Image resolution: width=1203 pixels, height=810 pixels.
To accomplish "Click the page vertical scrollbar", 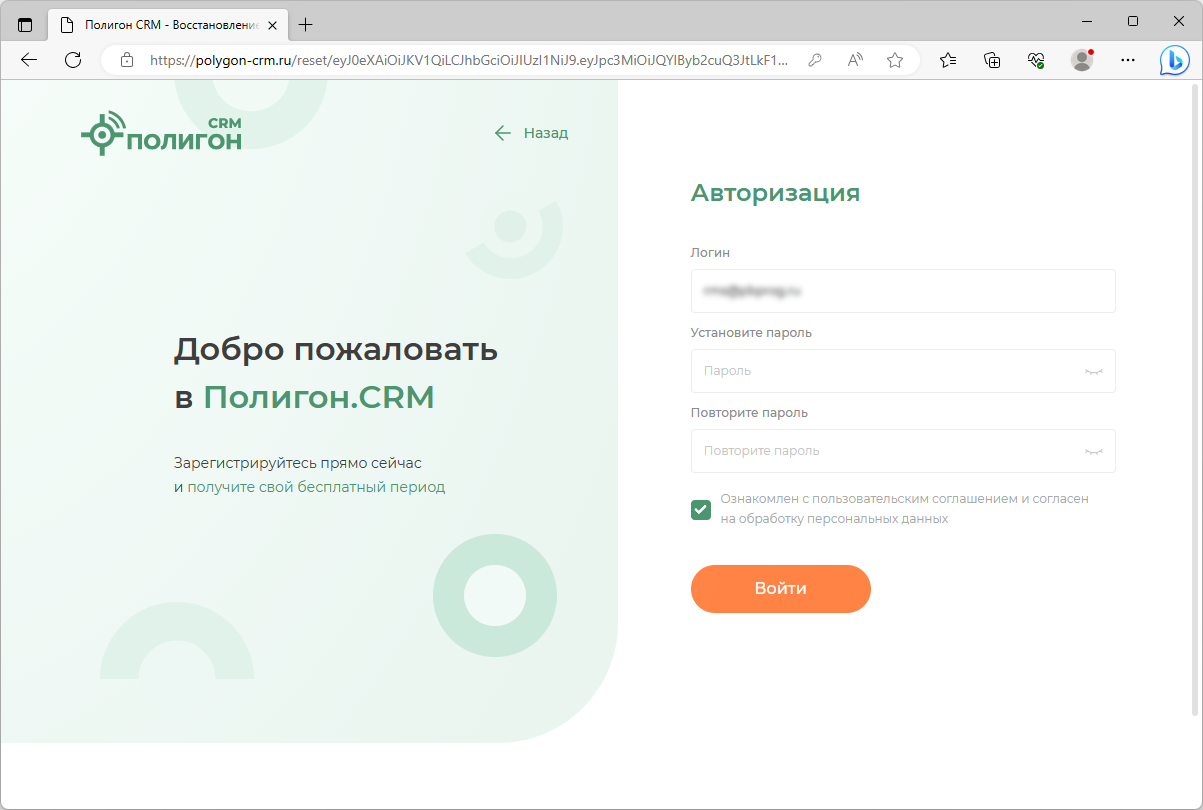I will [1196, 400].
